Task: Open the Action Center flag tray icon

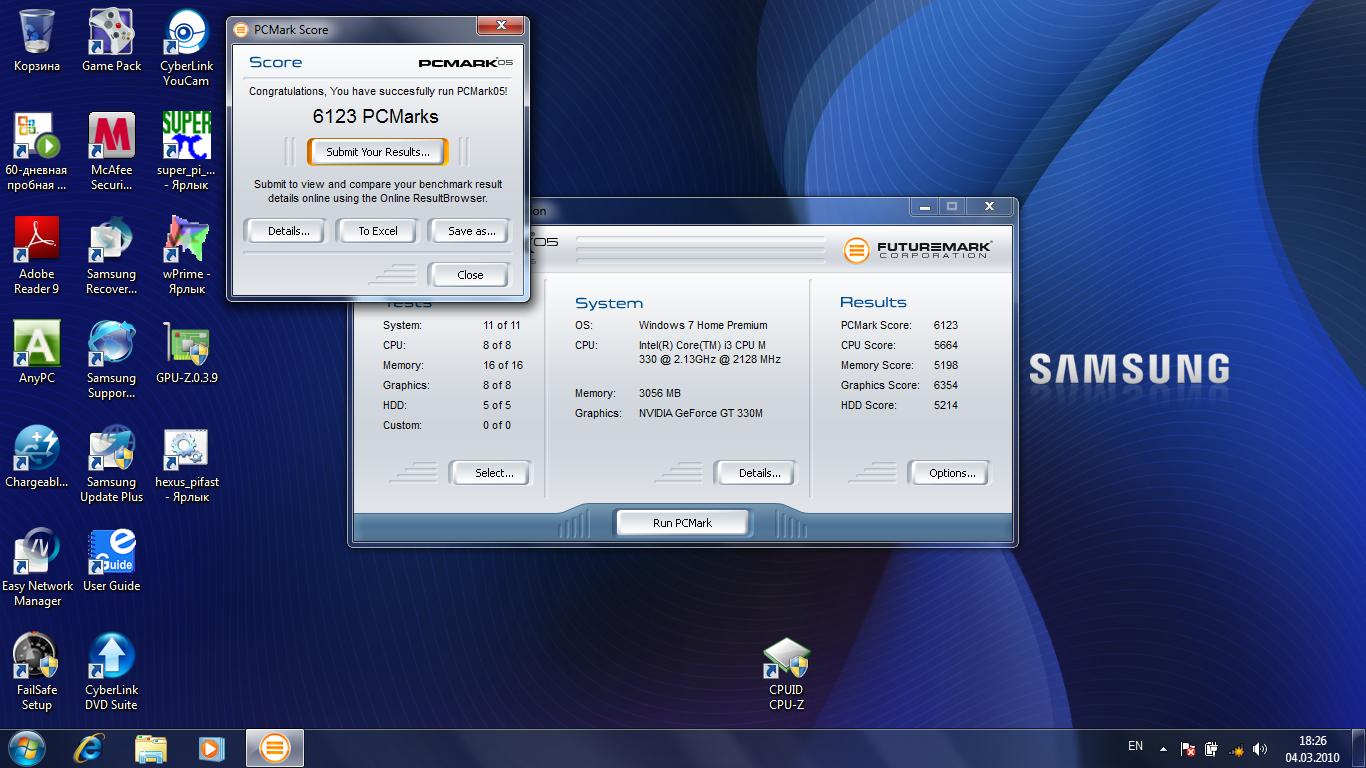Action: [1189, 748]
